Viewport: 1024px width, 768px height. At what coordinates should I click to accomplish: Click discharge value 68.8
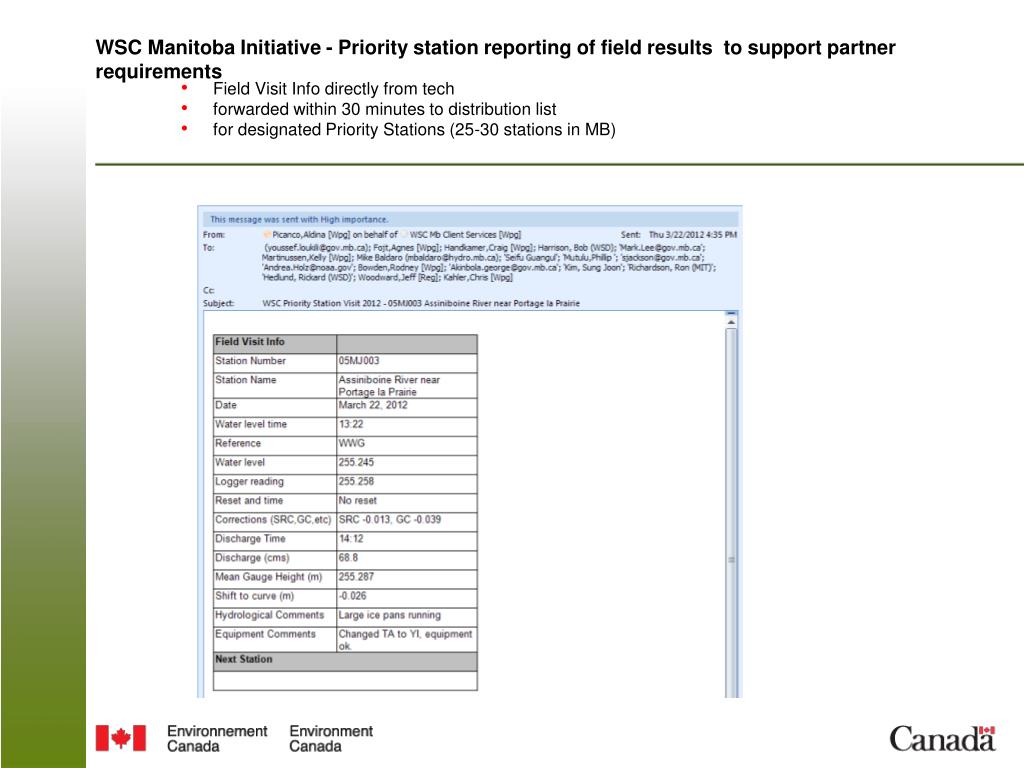(407, 558)
